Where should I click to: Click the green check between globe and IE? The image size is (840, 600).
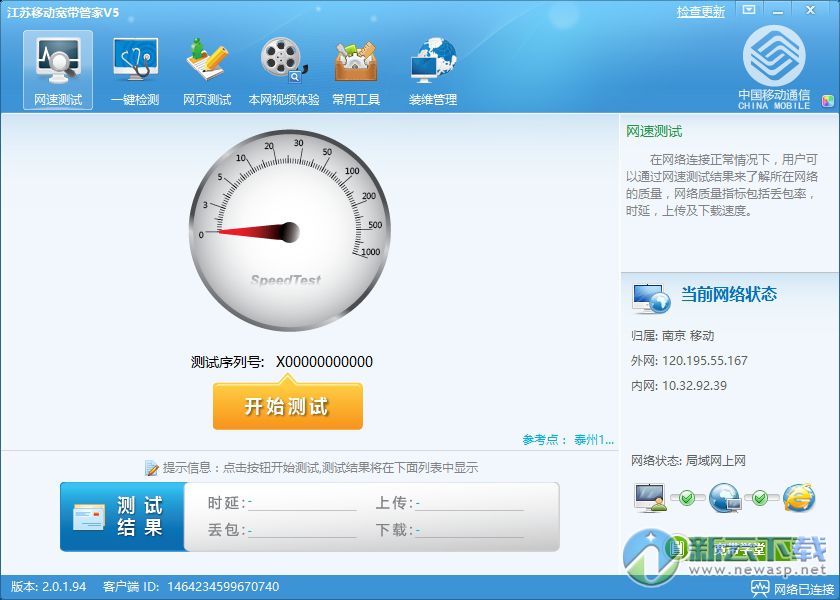760,499
